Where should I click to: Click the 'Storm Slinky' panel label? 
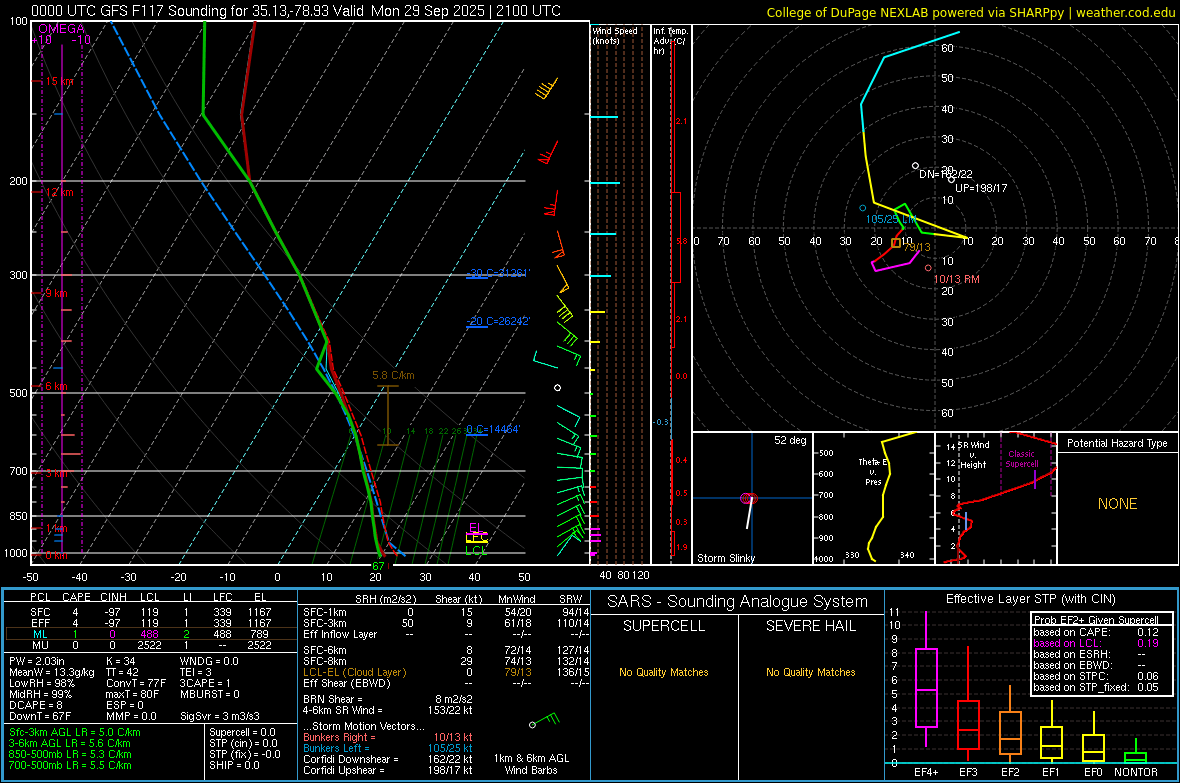coord(725,558)
